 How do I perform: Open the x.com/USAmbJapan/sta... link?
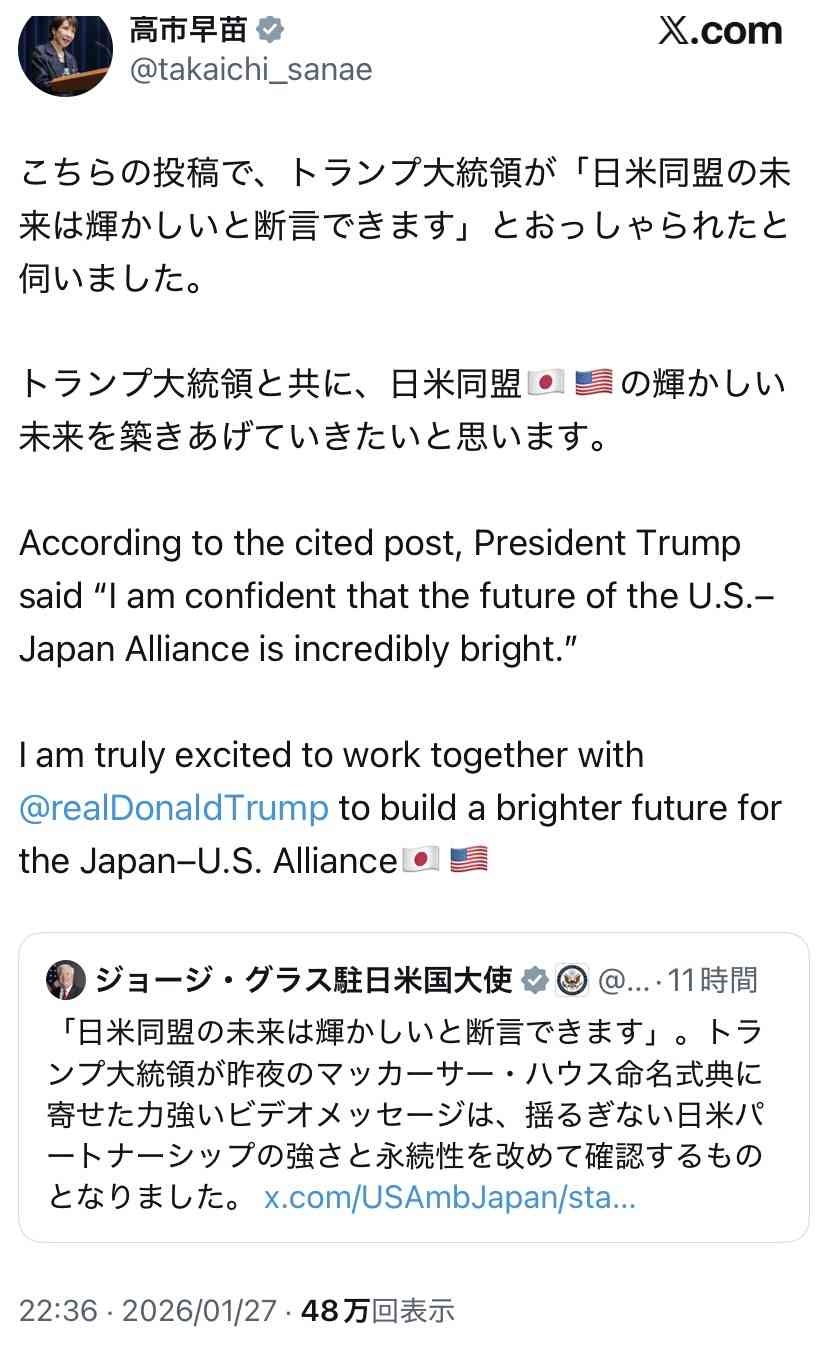(449, 1198)
